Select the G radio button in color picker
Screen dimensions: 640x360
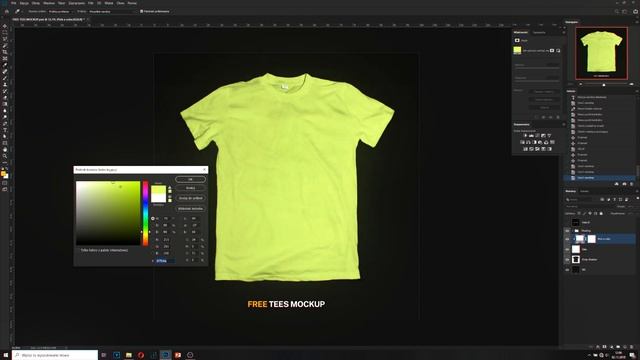[153, 247]
